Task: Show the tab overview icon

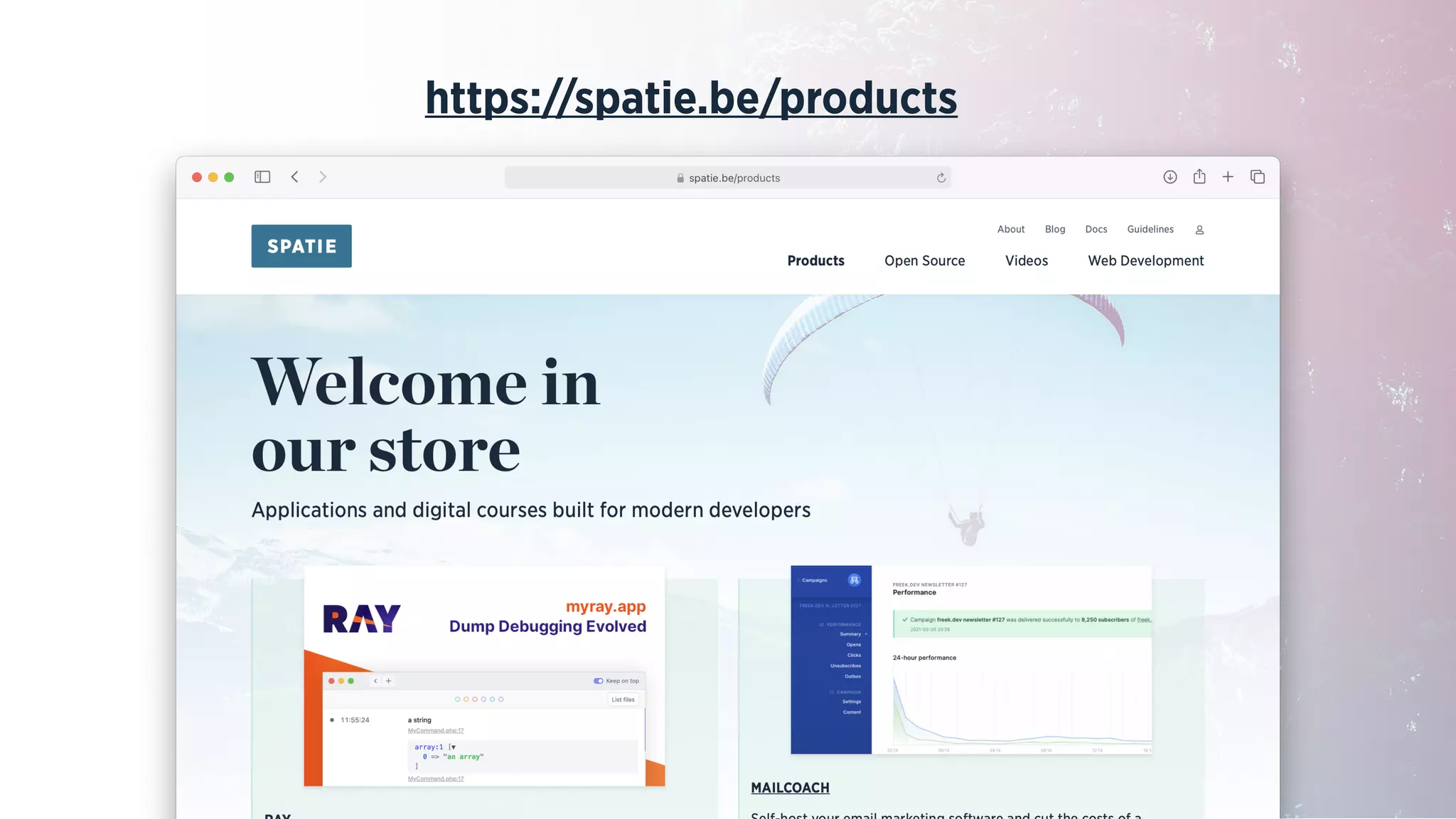Action: coord(1258,177)
